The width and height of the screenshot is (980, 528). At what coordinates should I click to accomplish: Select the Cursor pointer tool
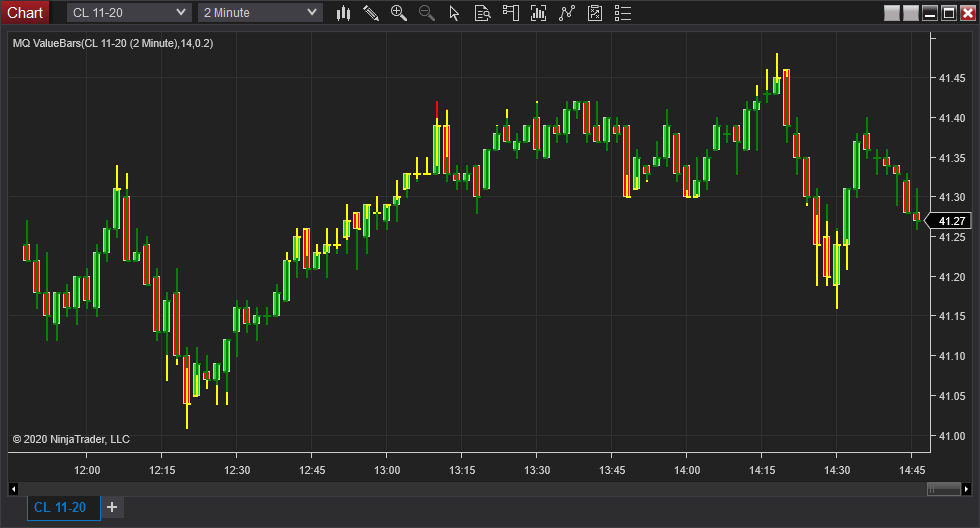[454, 13]
